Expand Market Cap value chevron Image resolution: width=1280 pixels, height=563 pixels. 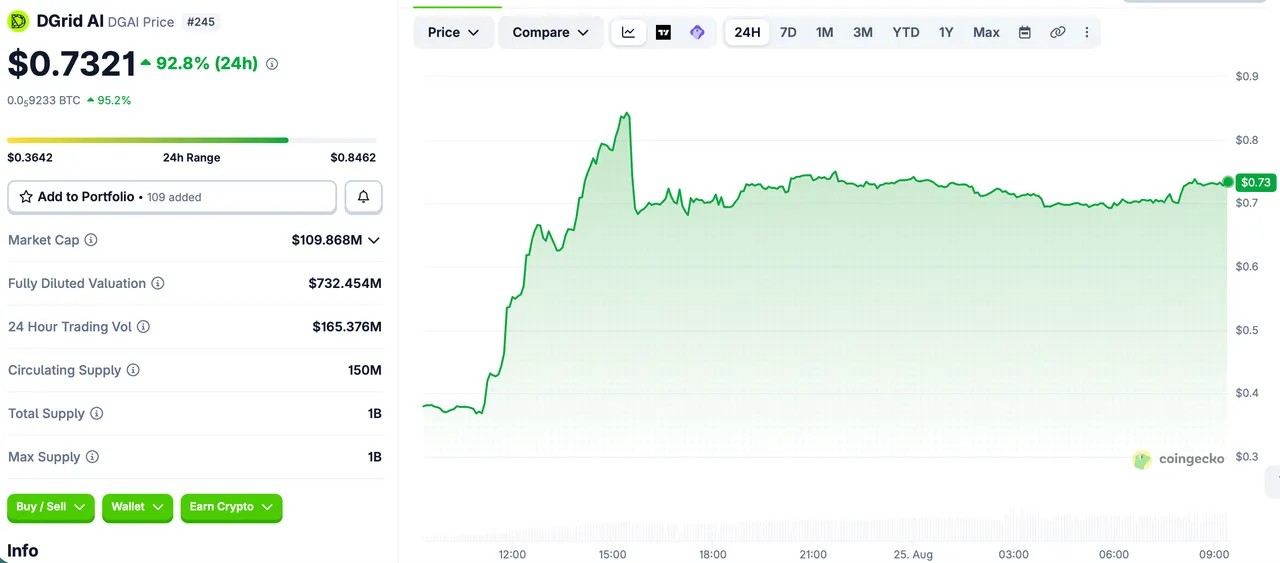pos(374,240)
